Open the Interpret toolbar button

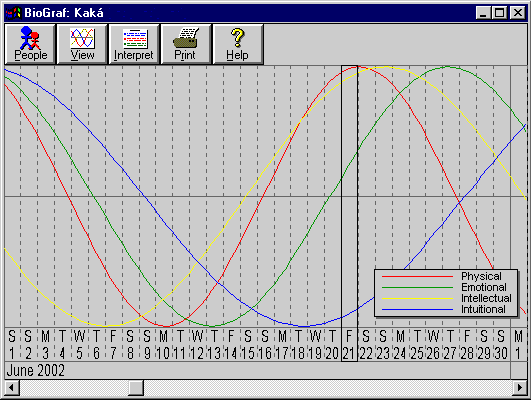click(134, 44)
